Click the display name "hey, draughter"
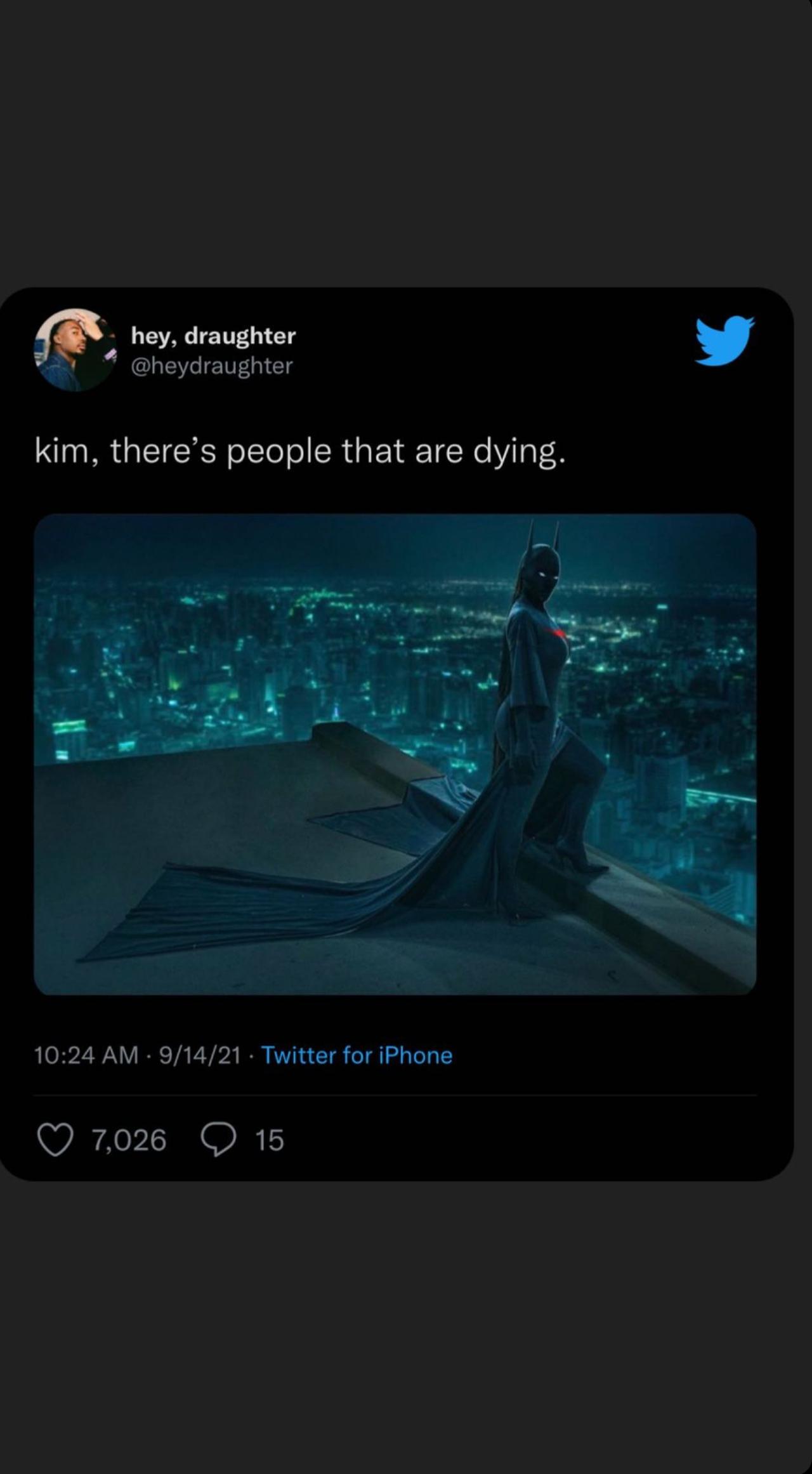 (x=213, y=336)
